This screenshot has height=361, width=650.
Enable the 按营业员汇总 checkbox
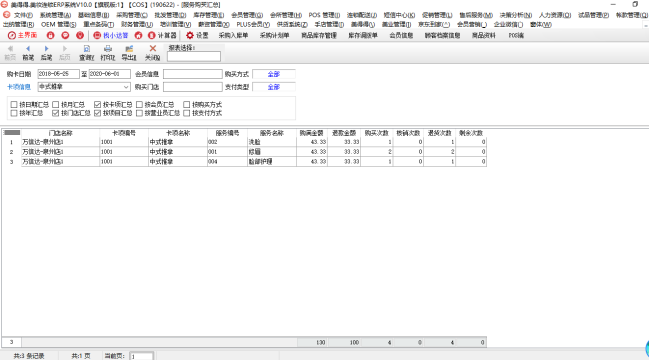(x=139, y=113)
